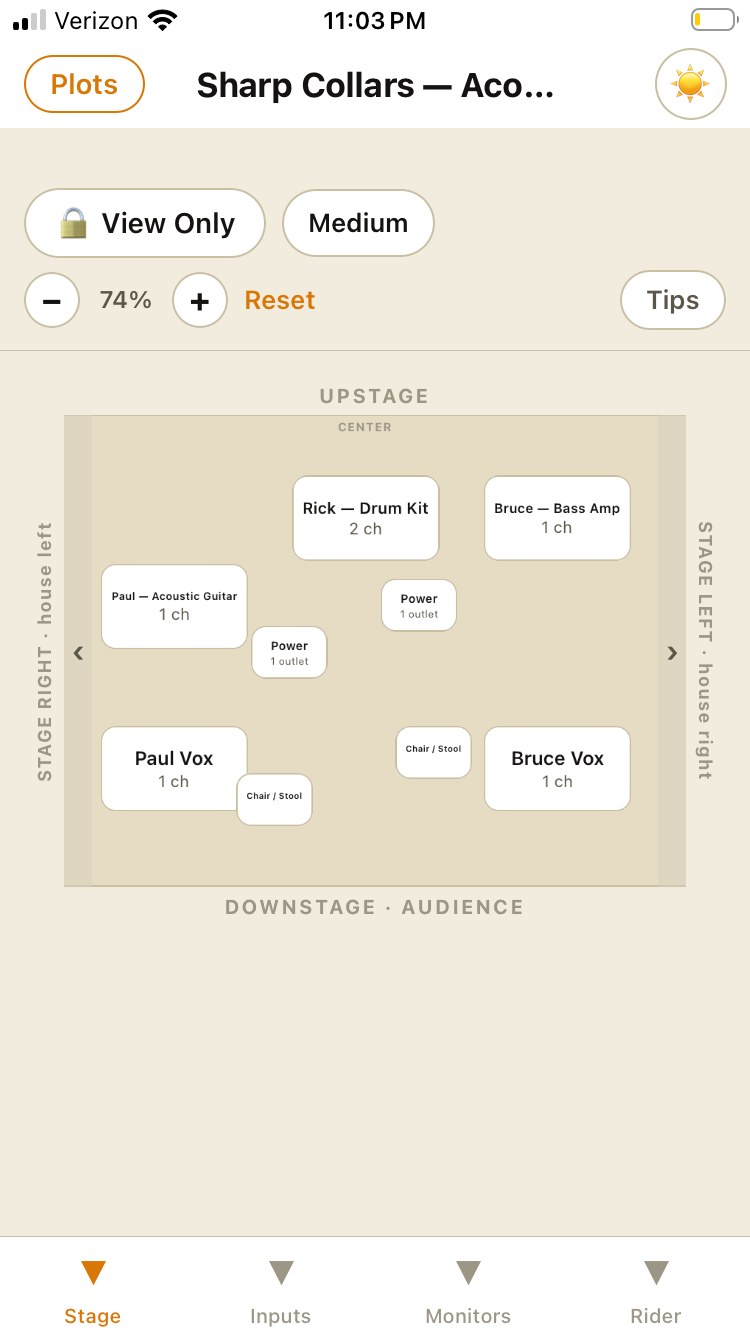Change the Medium stage size option
The image size is (750, 1334).
click(x=358, y=223)
